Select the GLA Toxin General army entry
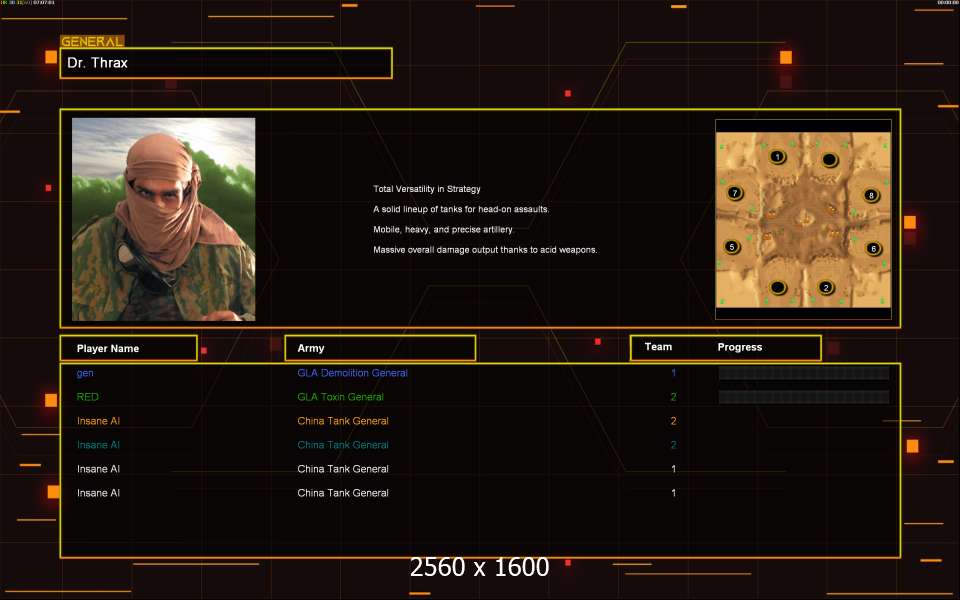960x600 pixels. (x=340, y=397)
